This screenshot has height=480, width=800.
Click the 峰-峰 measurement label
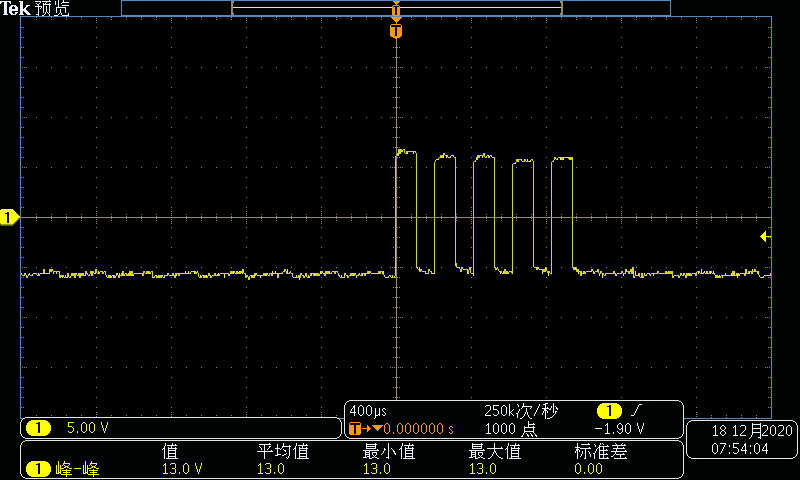[77, 468]
